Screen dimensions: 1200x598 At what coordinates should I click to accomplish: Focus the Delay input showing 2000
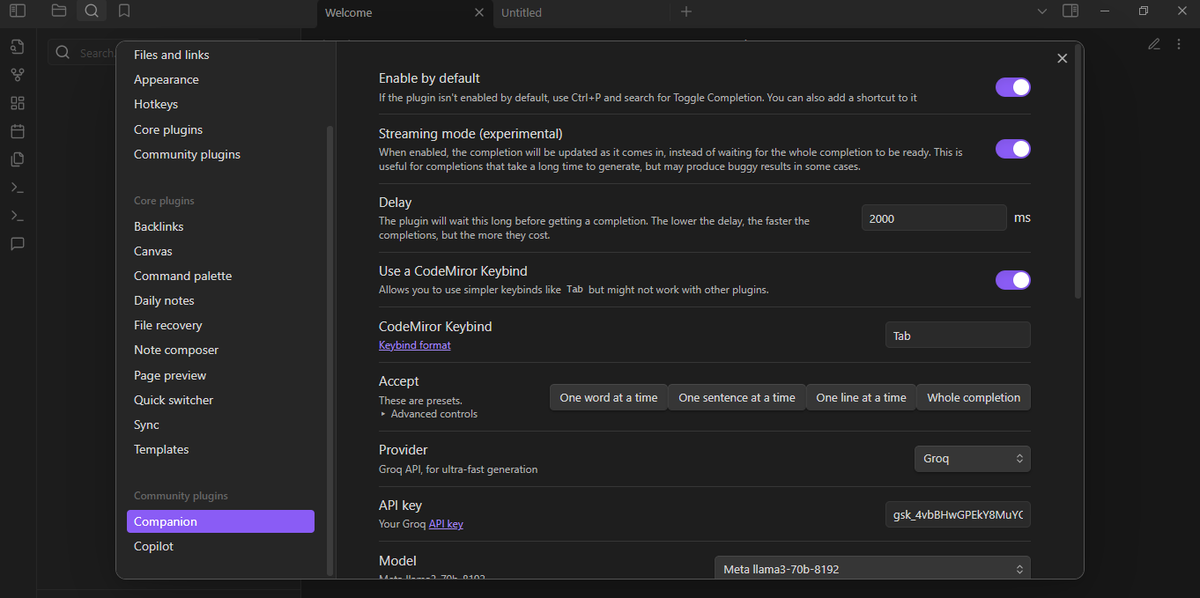934,218
